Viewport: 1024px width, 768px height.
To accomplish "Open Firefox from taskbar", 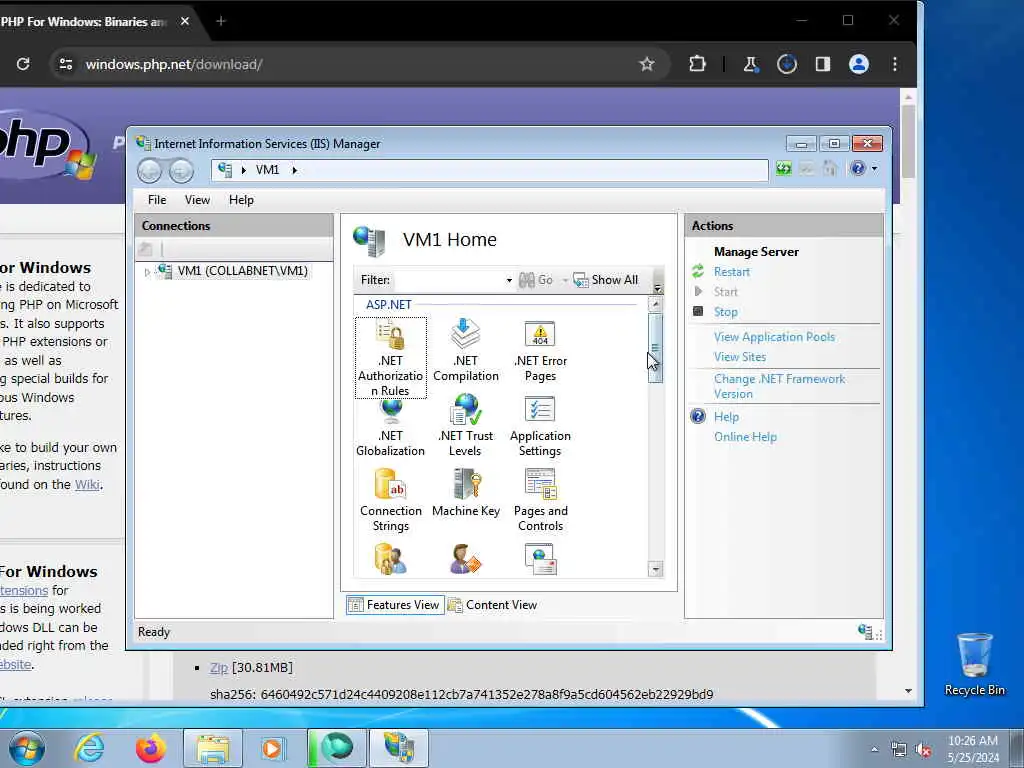I will click(x=151, y=748).
